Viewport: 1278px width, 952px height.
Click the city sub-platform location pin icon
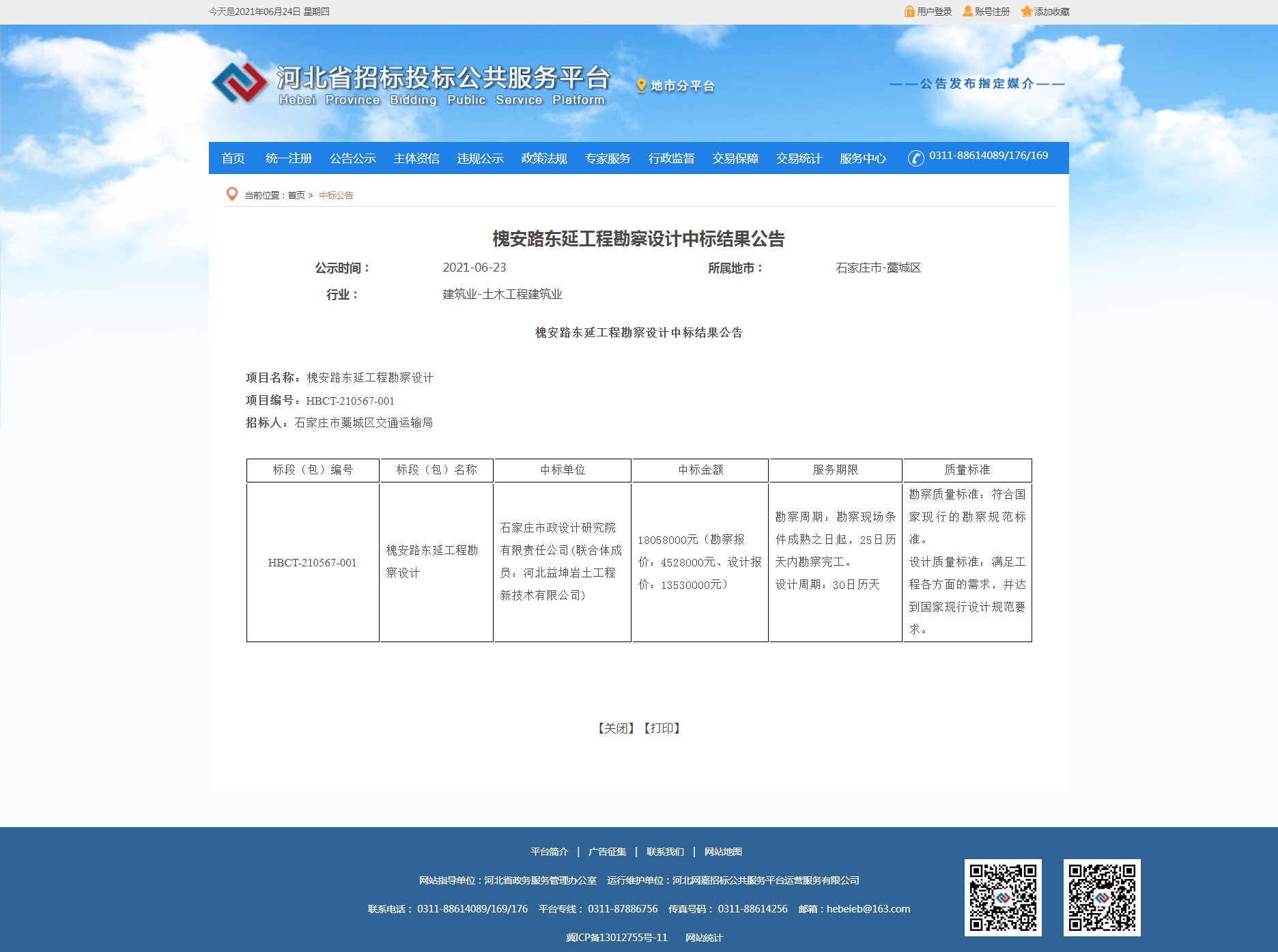[x=641, y=86]
